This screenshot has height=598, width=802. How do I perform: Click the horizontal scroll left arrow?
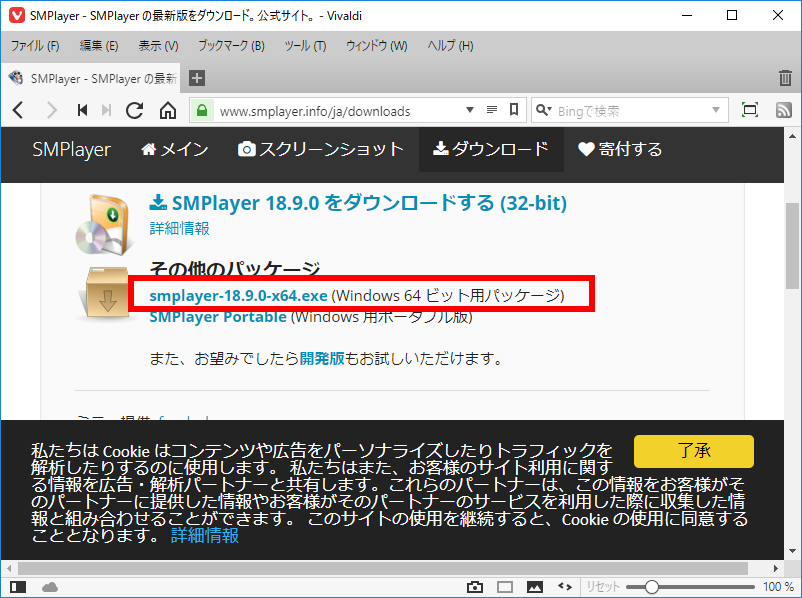coord(9,568)
